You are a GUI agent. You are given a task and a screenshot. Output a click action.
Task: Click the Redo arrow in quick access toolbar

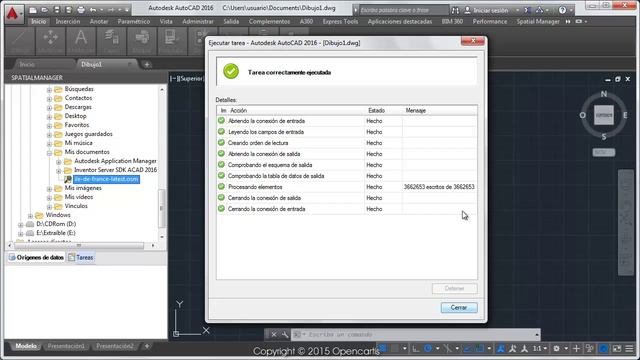111,10
